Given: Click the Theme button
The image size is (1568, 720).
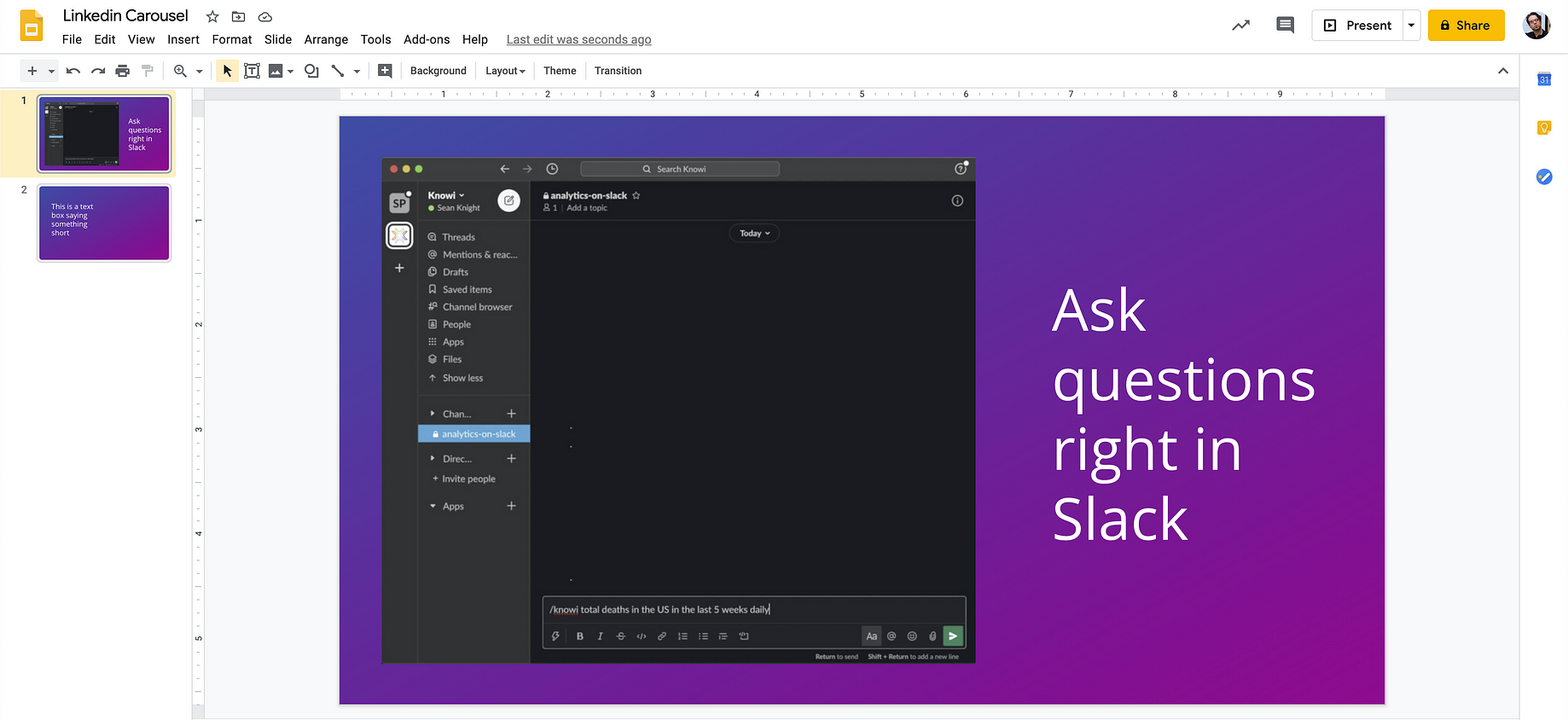Looking at the screenshot, I should coord(560,71).
